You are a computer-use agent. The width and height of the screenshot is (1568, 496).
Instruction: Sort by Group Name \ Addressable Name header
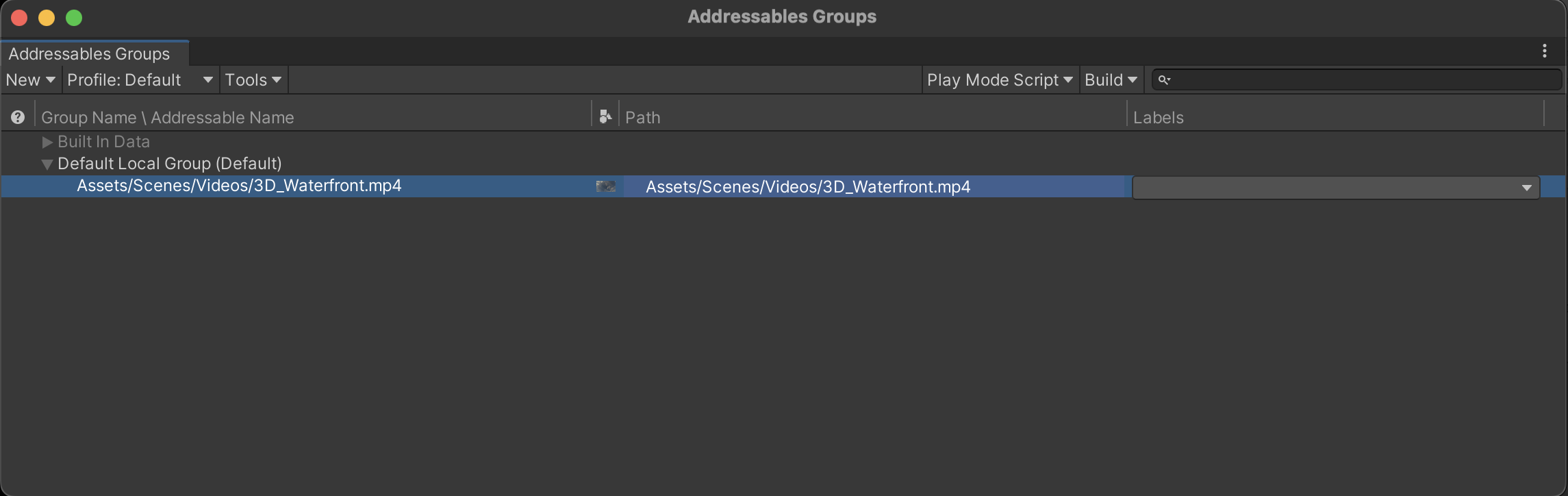[168, 118]
